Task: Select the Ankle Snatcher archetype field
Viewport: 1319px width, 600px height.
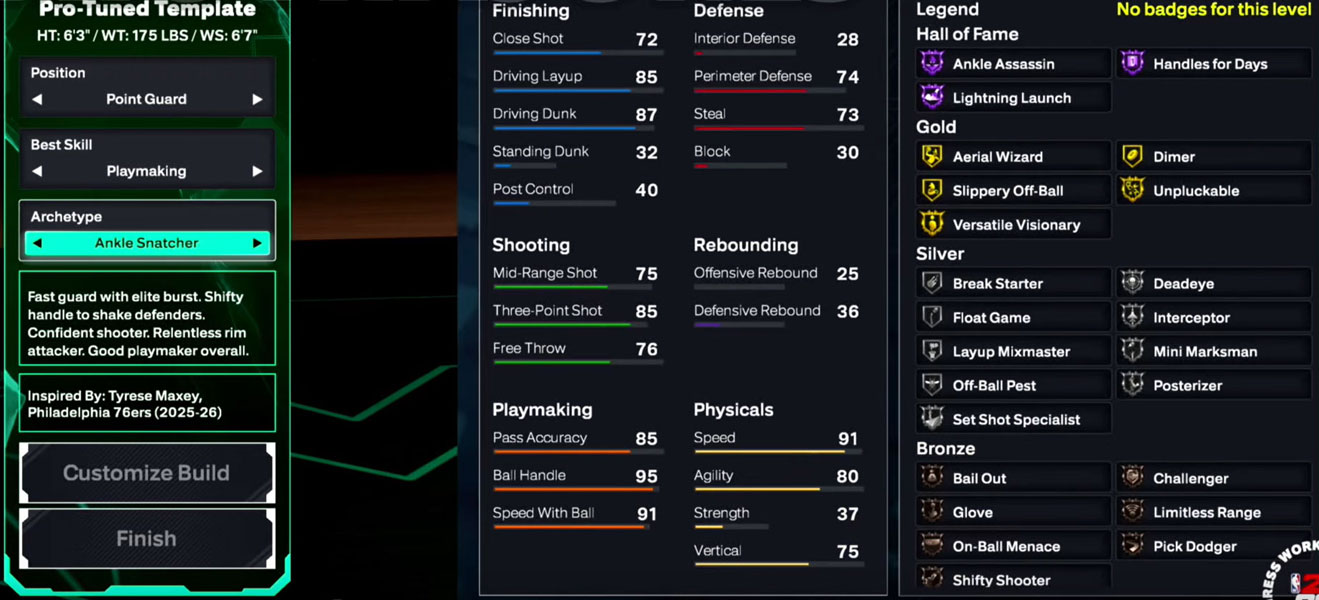Action: [x=146, y=242]
